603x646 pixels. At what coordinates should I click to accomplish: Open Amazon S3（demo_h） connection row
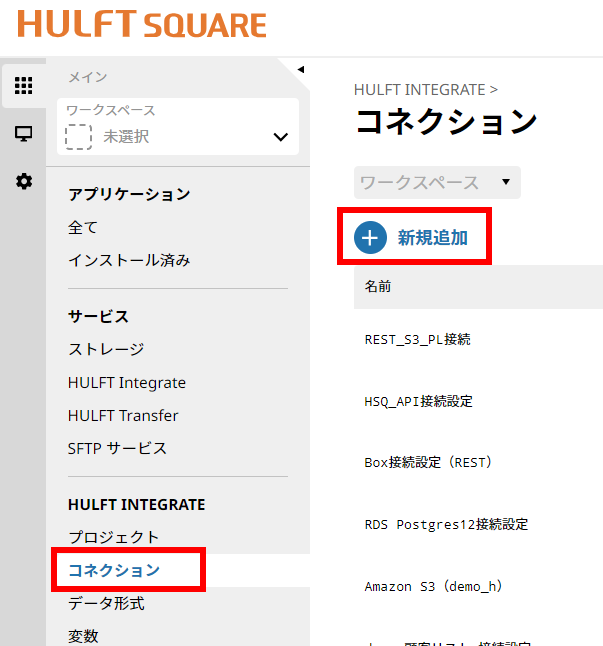click(x=434, y=586)
